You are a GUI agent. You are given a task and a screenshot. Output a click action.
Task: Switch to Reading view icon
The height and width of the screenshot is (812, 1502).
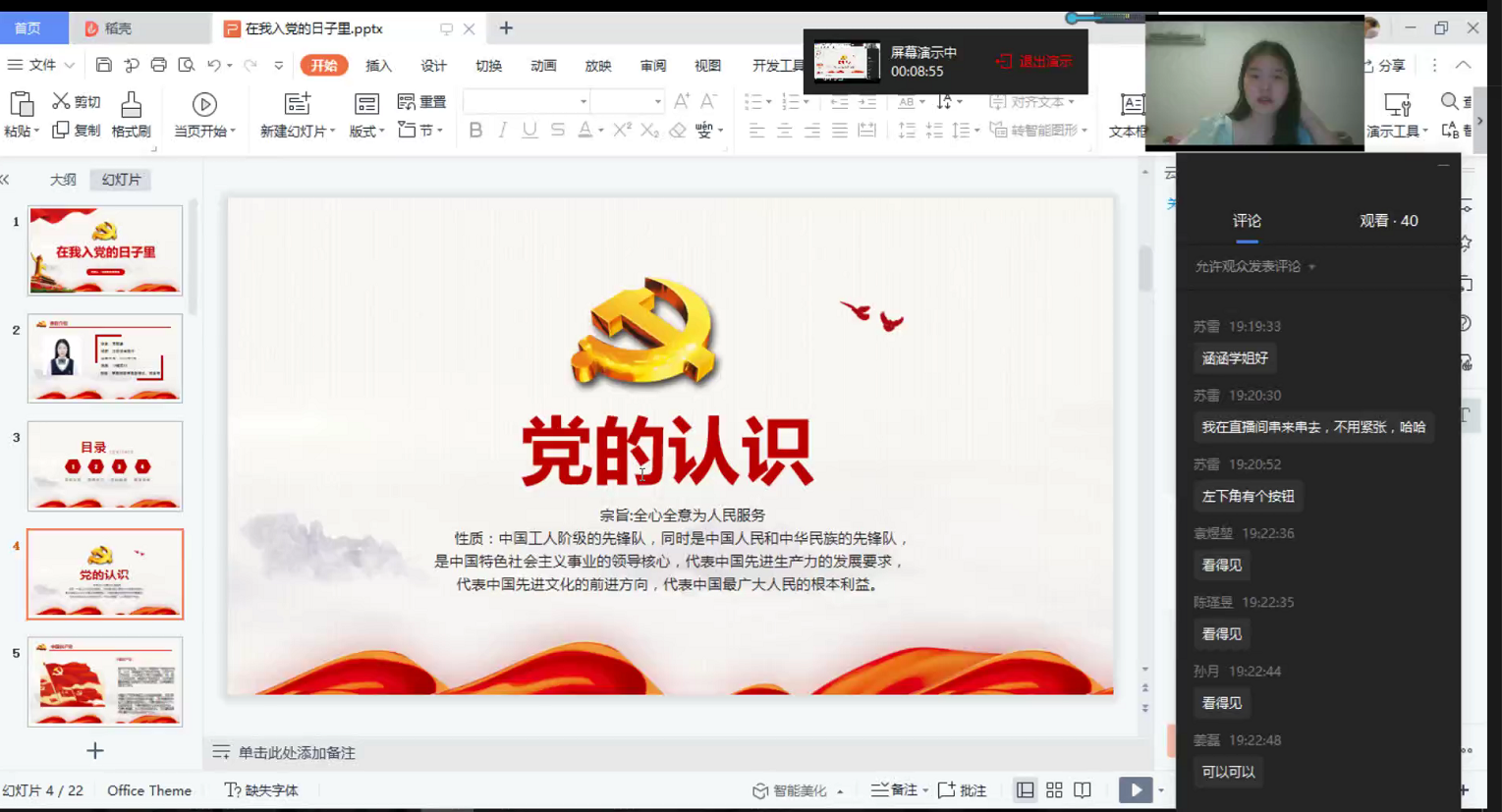[x=1083, y=789]
